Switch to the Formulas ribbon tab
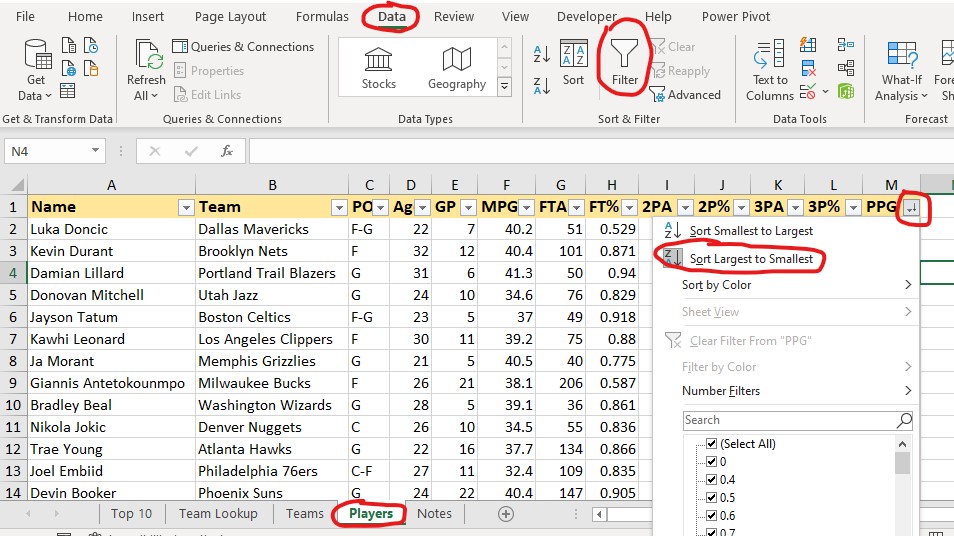Screen dimensions: 954x536 click(322, 16)
